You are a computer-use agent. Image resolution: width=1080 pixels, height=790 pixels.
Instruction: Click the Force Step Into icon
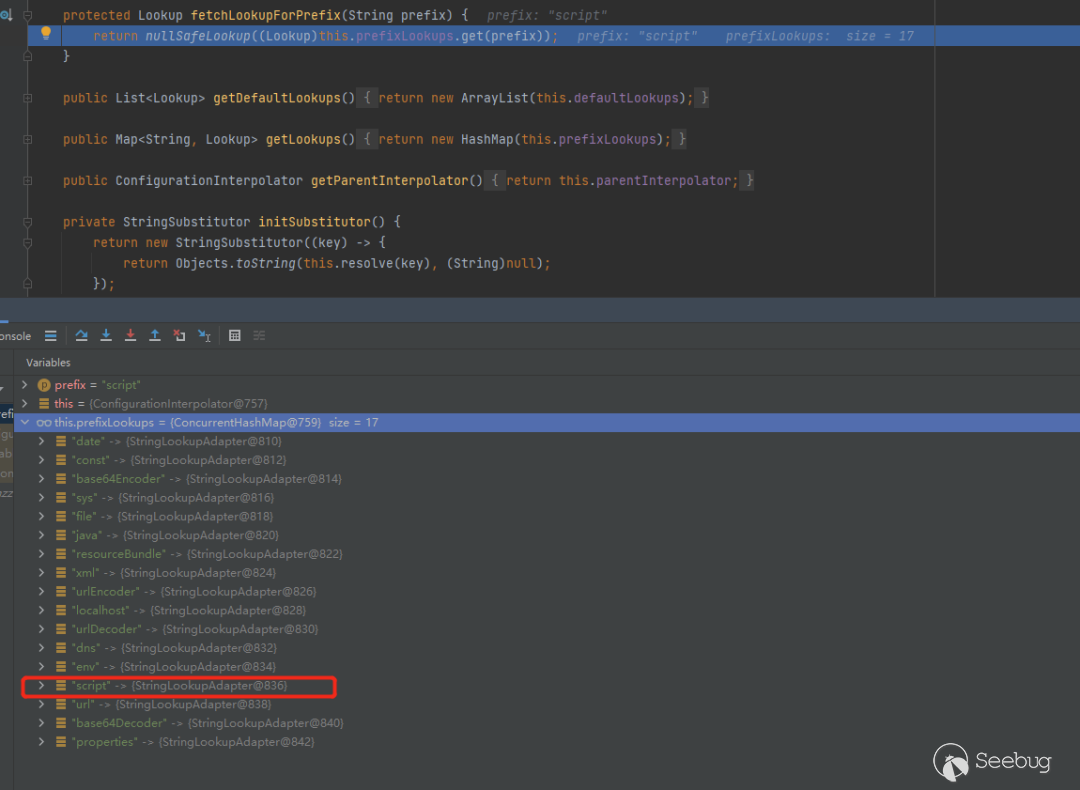click(130, 335)
